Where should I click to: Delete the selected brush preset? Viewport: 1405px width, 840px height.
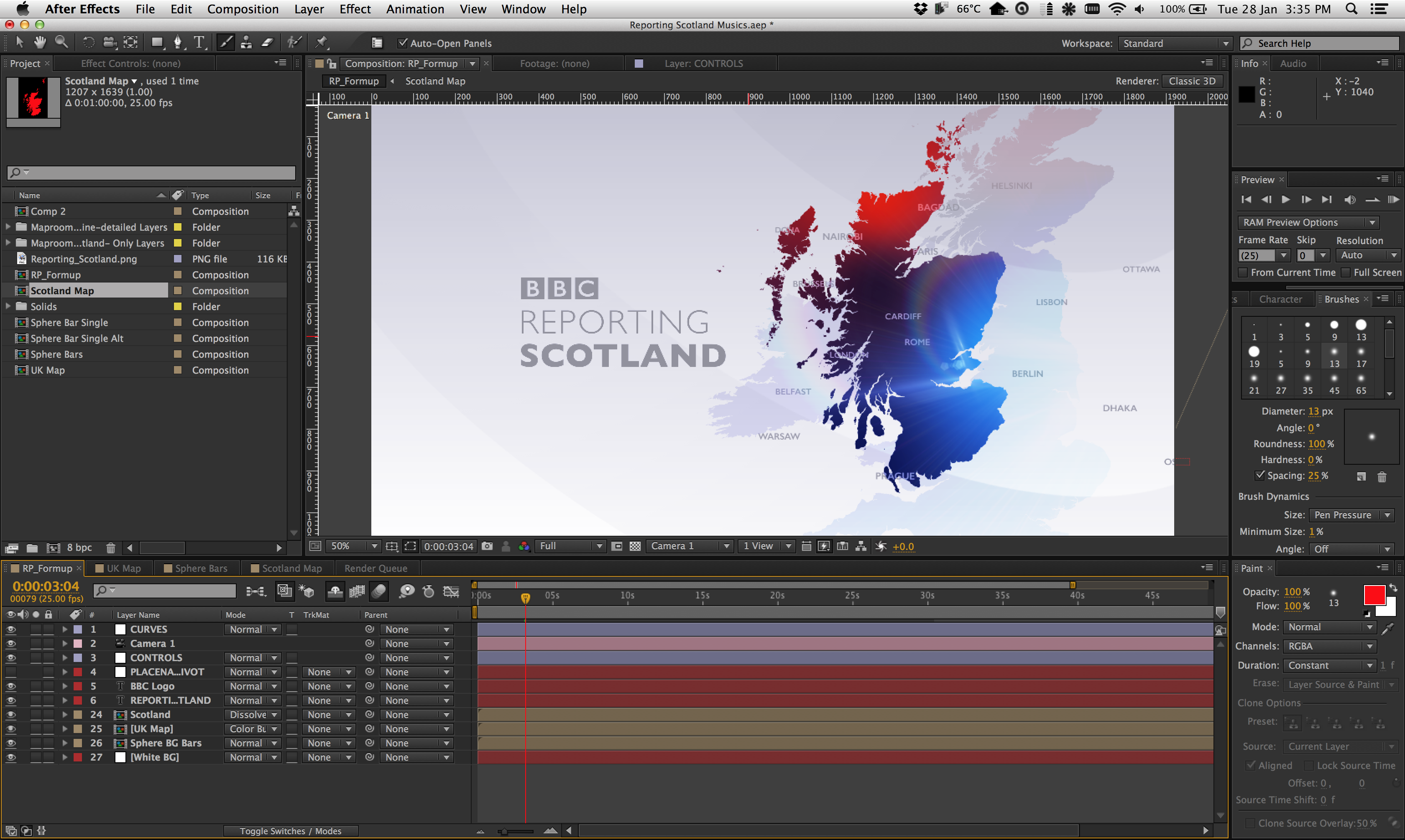tap(1382, 476)
